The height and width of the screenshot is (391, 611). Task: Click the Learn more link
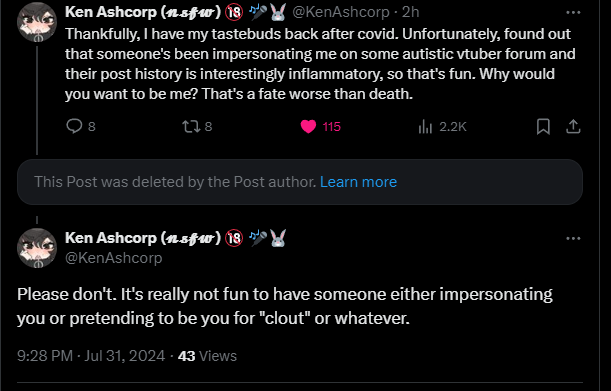358,182
